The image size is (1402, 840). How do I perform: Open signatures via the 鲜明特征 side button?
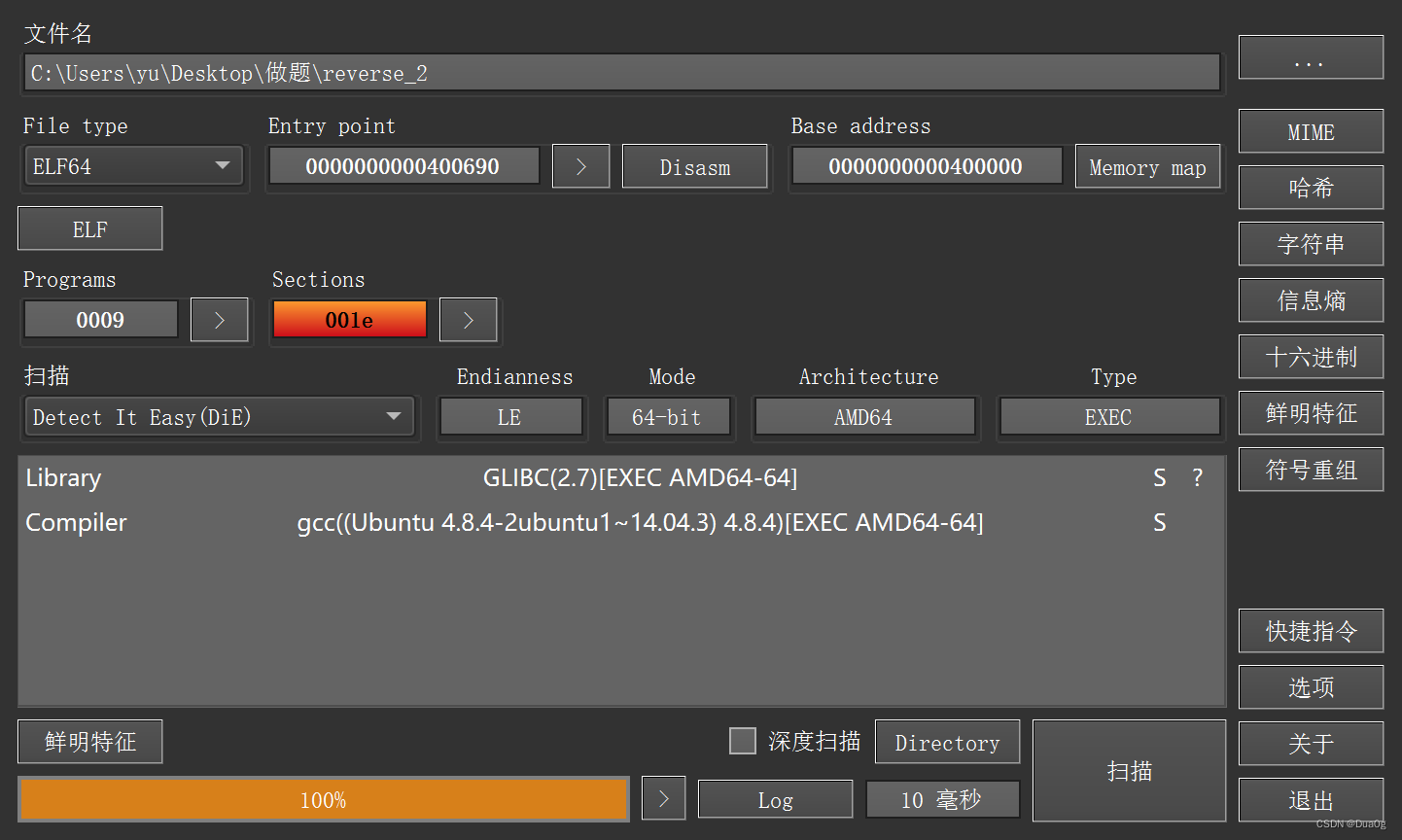tap(1311, 413)
